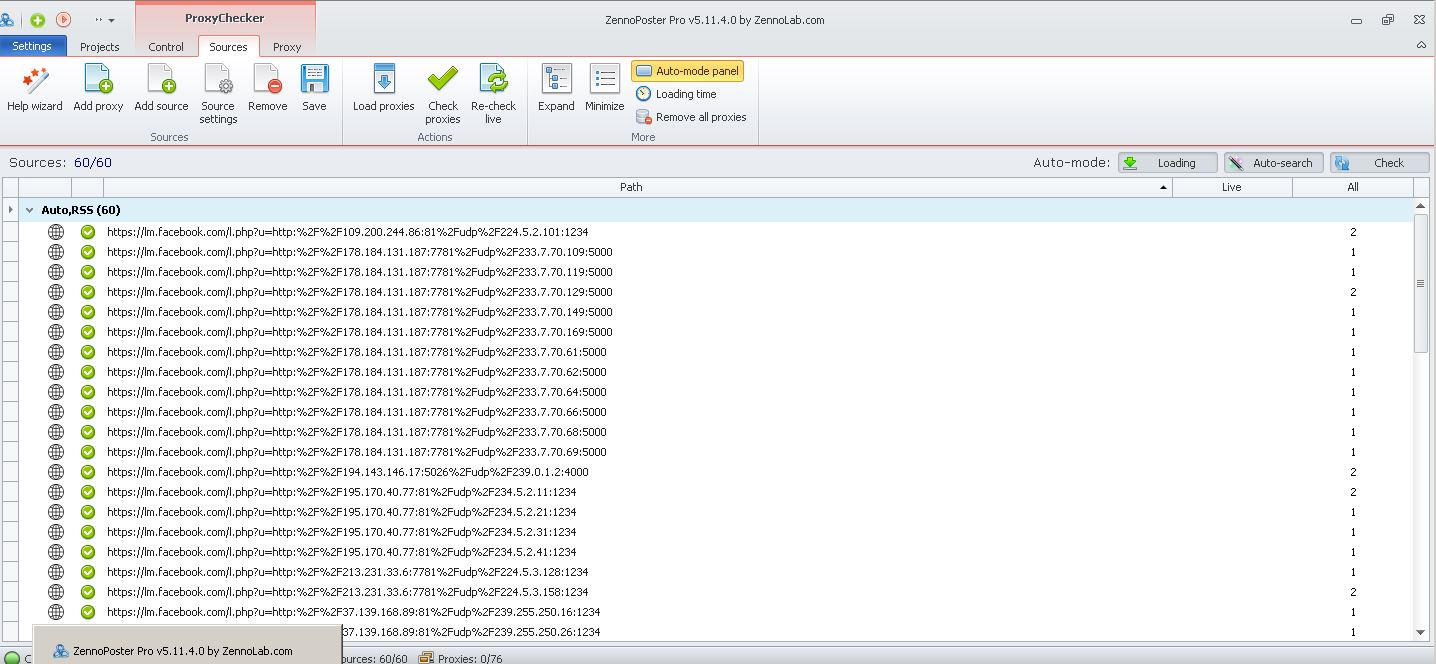Open the Help wizard
This screenshot has width=1436, height=664.
[x=35, y=89]
